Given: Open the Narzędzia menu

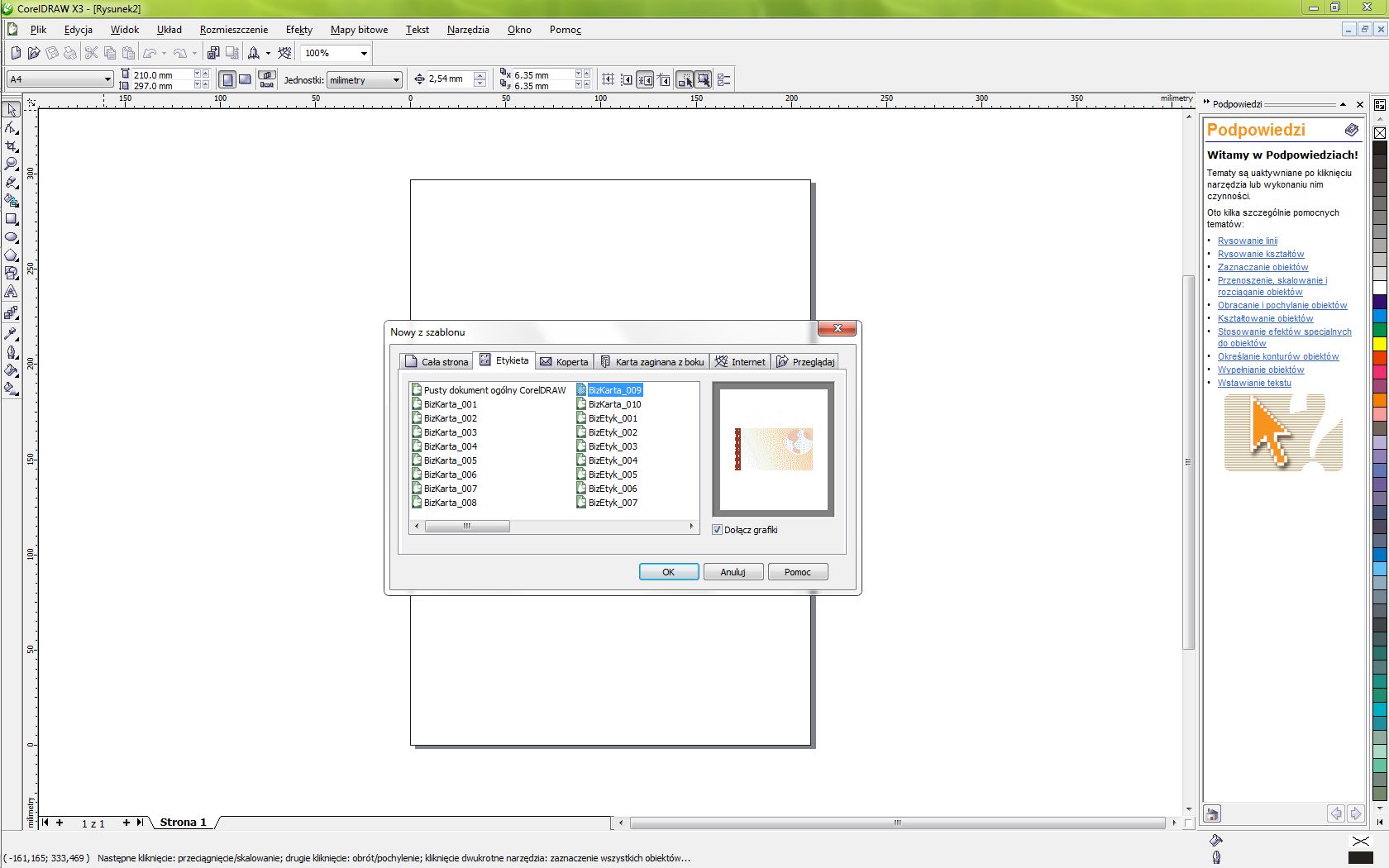Looking at the screenshot, I should [x=468, y=30].
